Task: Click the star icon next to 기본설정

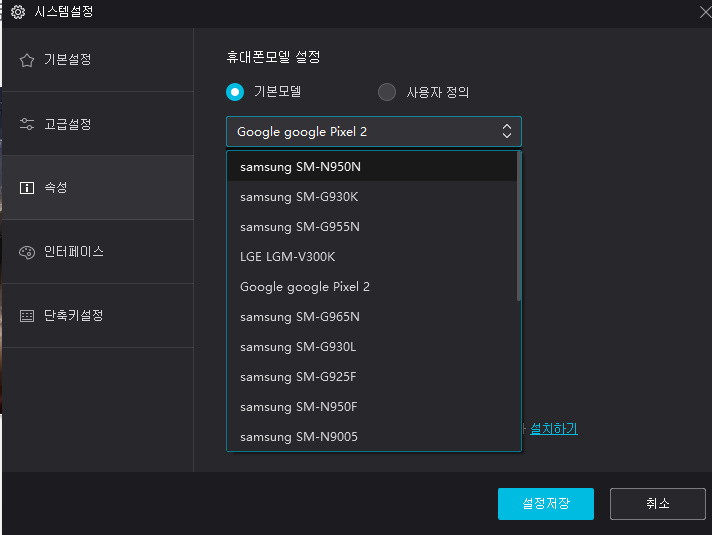Action: click(x=27, y=60)
